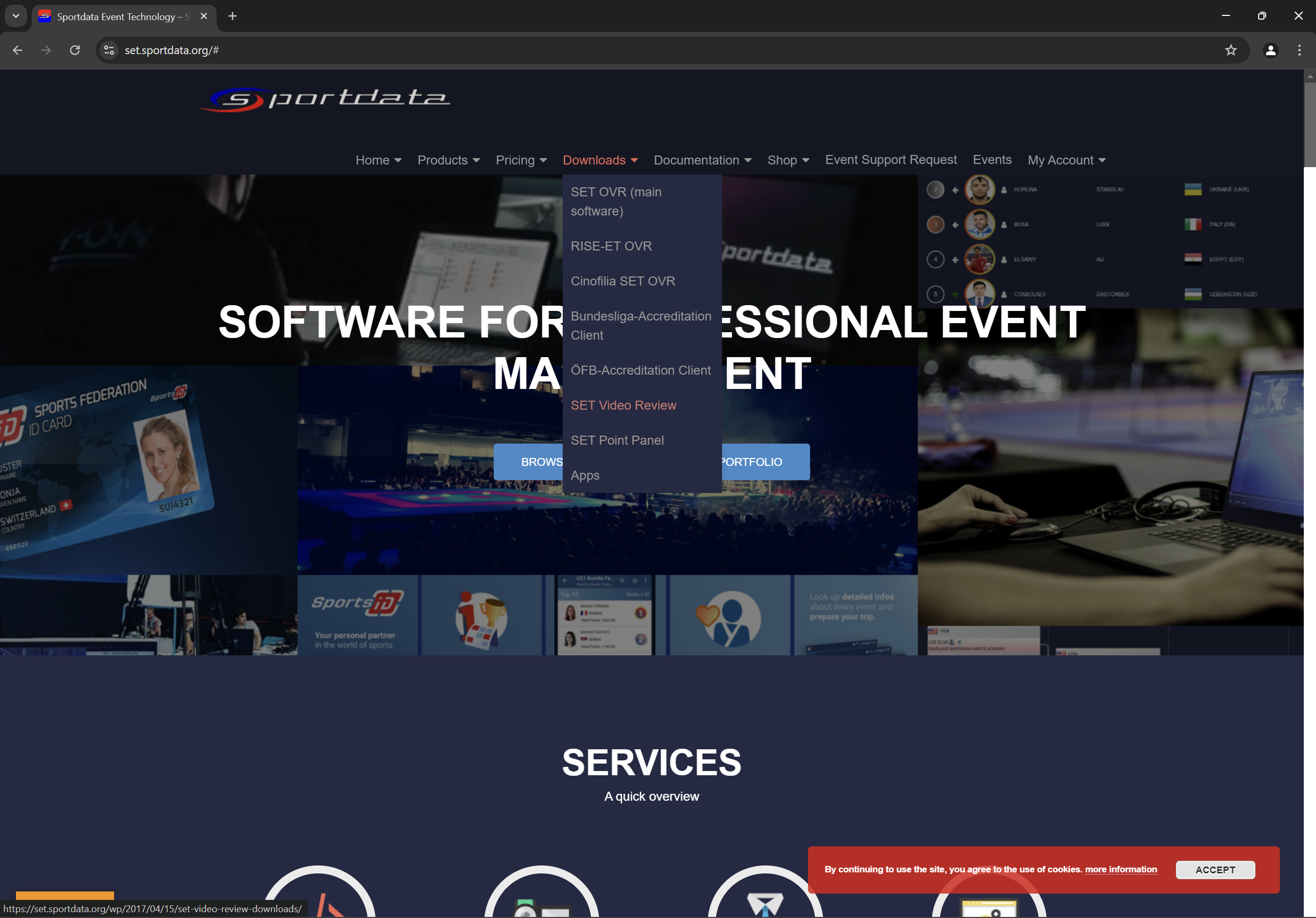The height and width of the screenshot is (918, 1316).
Task: Open the browser profile icon
Action: 1270,50
